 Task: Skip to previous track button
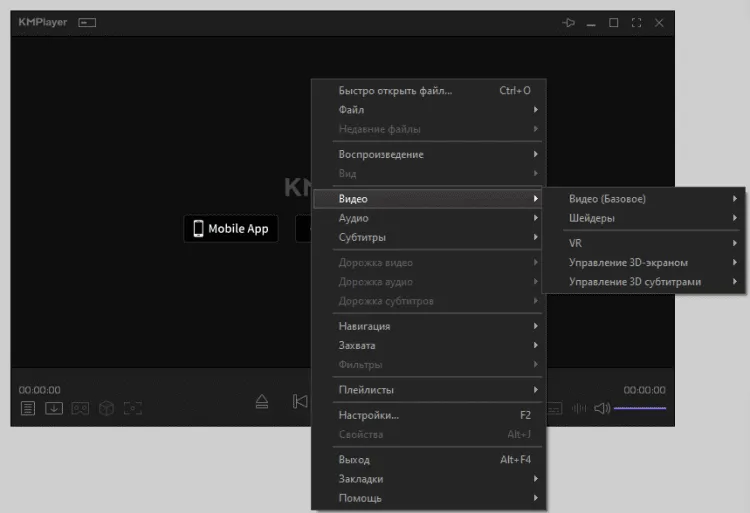tap(300, 402)
